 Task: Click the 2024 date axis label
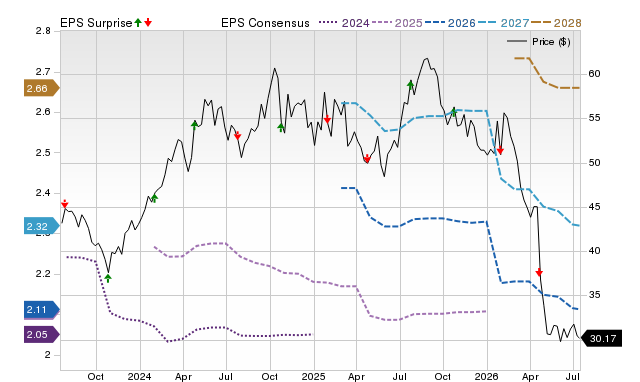(140, 376)
